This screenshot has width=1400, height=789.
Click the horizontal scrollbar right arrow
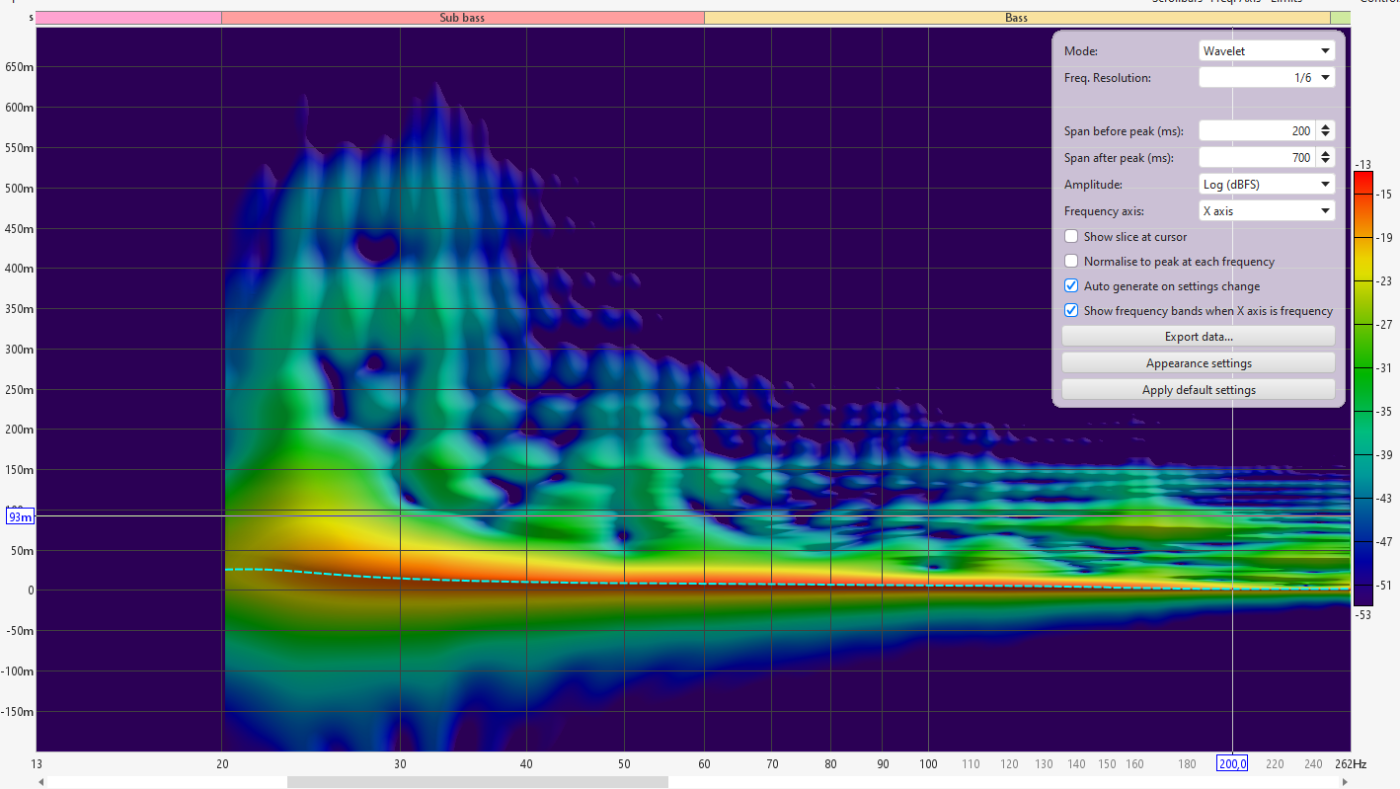[1345, 782]
